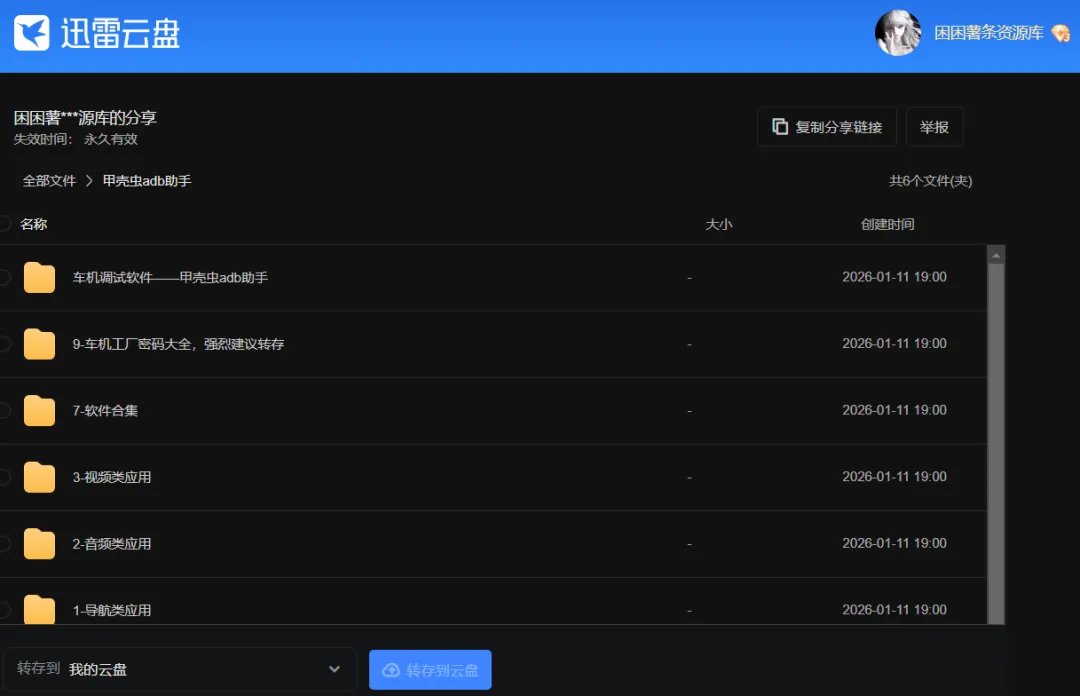The width and height of the screenshot is (1080, 696).
Task: Click date 2026-01-11 19:00 of 3-视频类应用
Action: click(x=895, y=477)
